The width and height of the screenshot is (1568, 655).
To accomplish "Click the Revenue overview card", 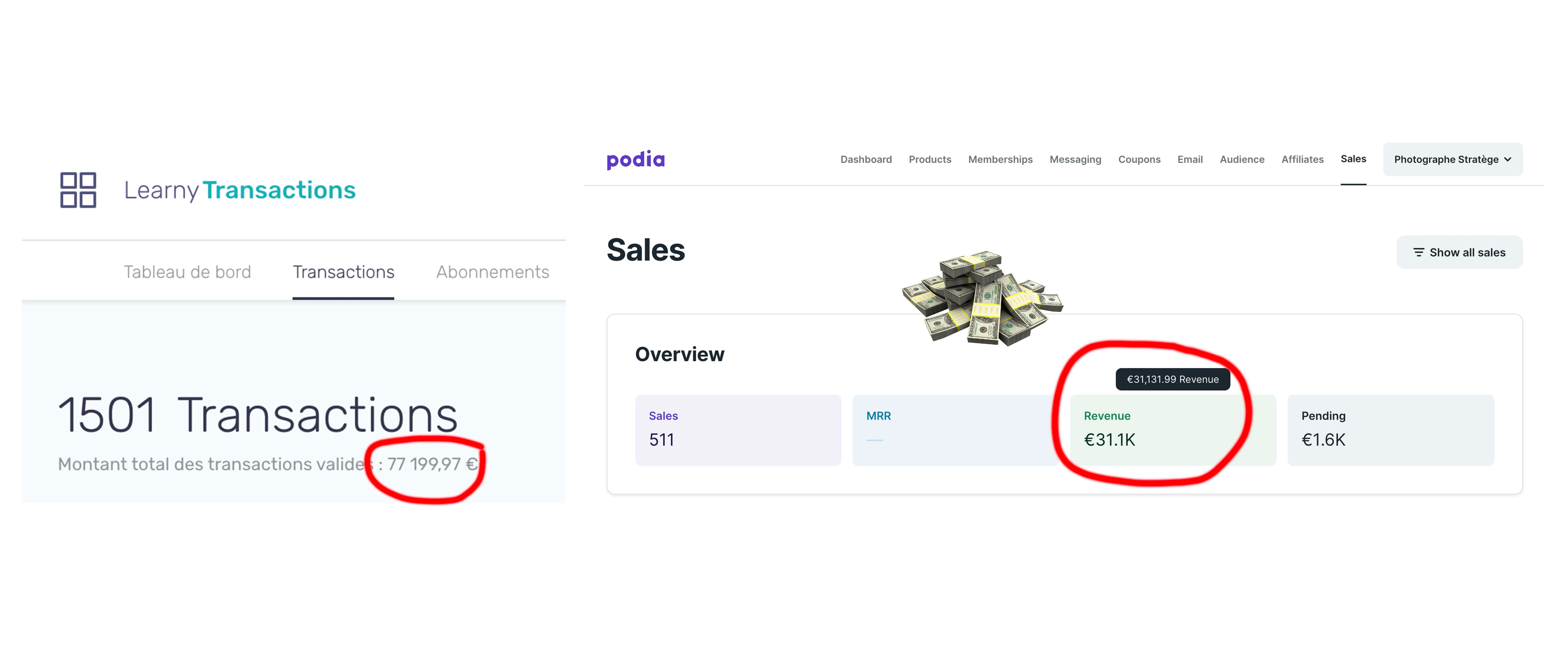I will click(1172, 430).
